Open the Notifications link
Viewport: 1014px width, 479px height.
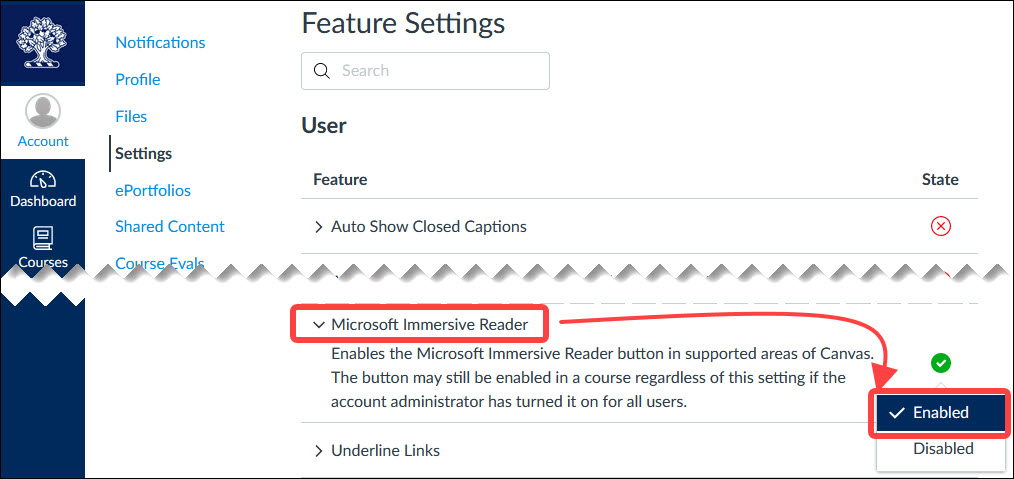point(160,43)
